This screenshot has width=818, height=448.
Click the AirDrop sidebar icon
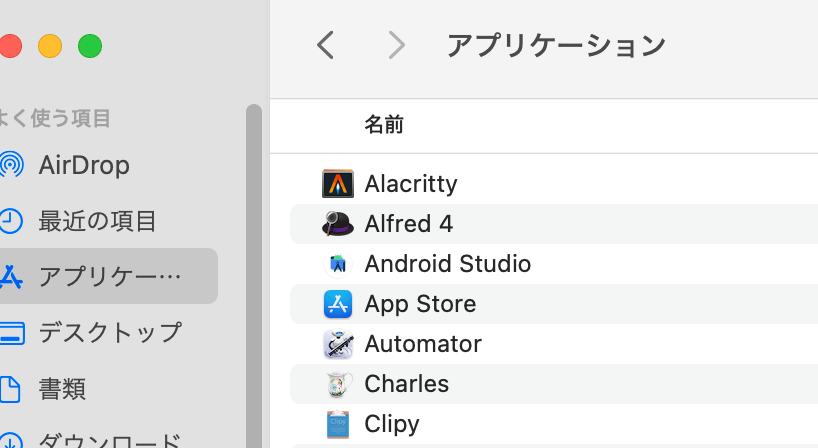pyautogui.click(x=10, y=165)
